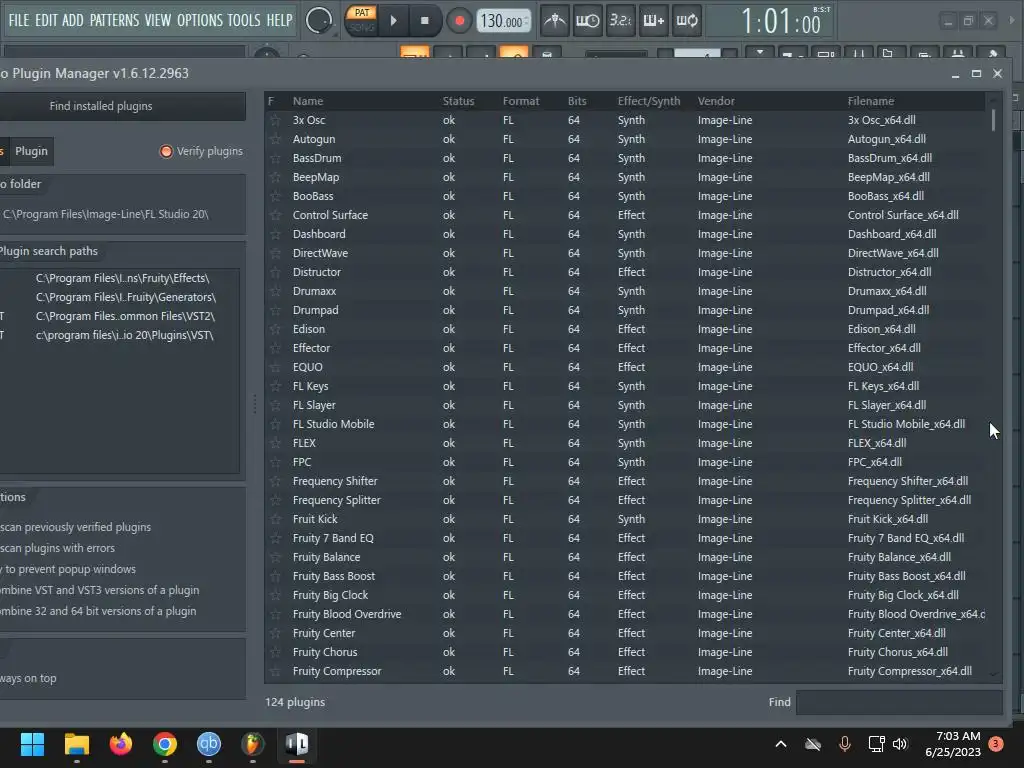Toggle Verify plugins option

(201, 151)
